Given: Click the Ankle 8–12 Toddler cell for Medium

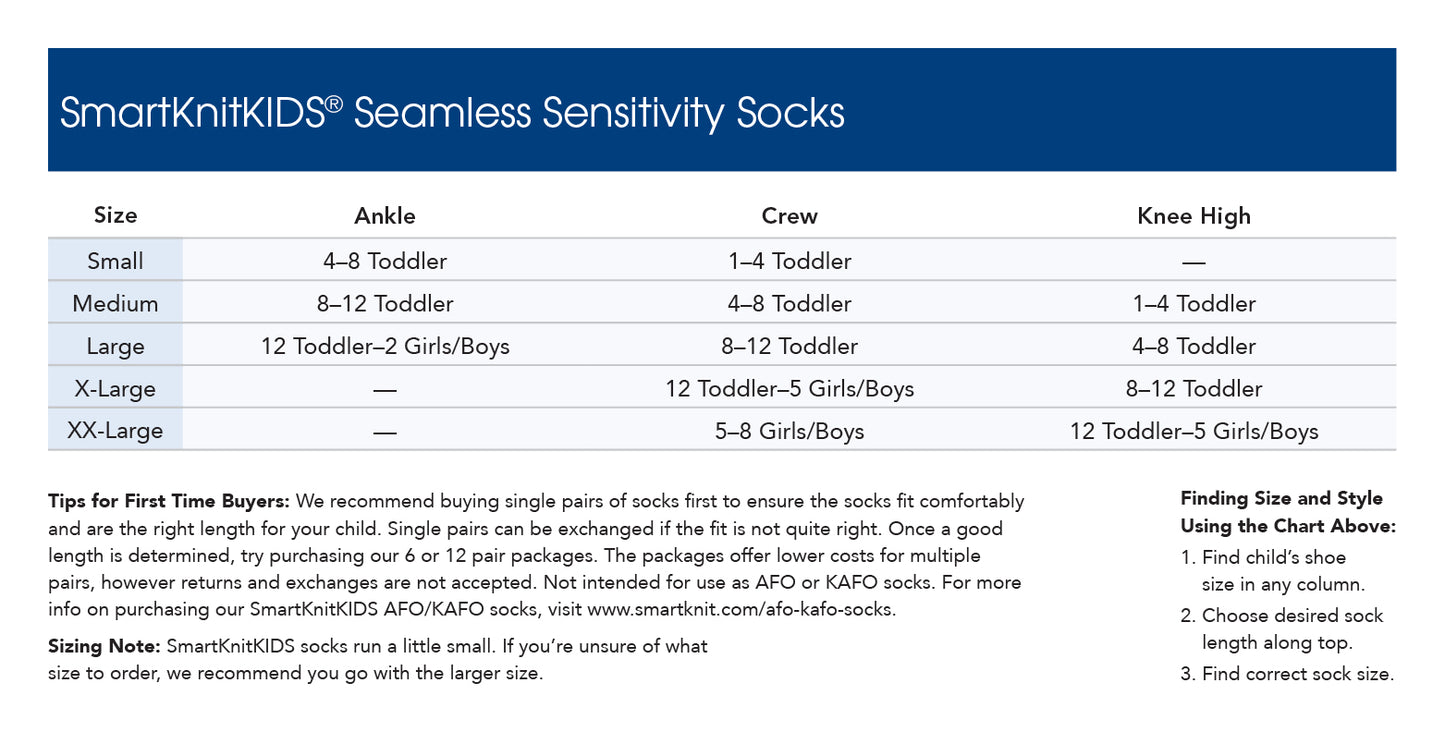Looking at the screenshot, I should point(385,304).
